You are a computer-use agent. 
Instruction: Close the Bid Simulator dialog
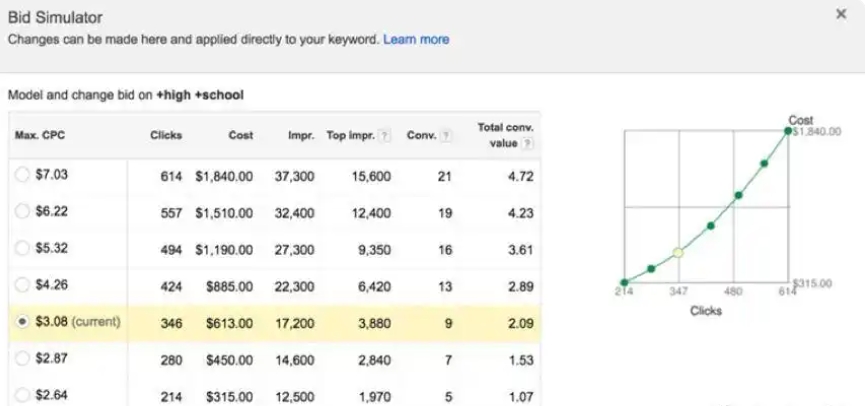coord(841,14)
